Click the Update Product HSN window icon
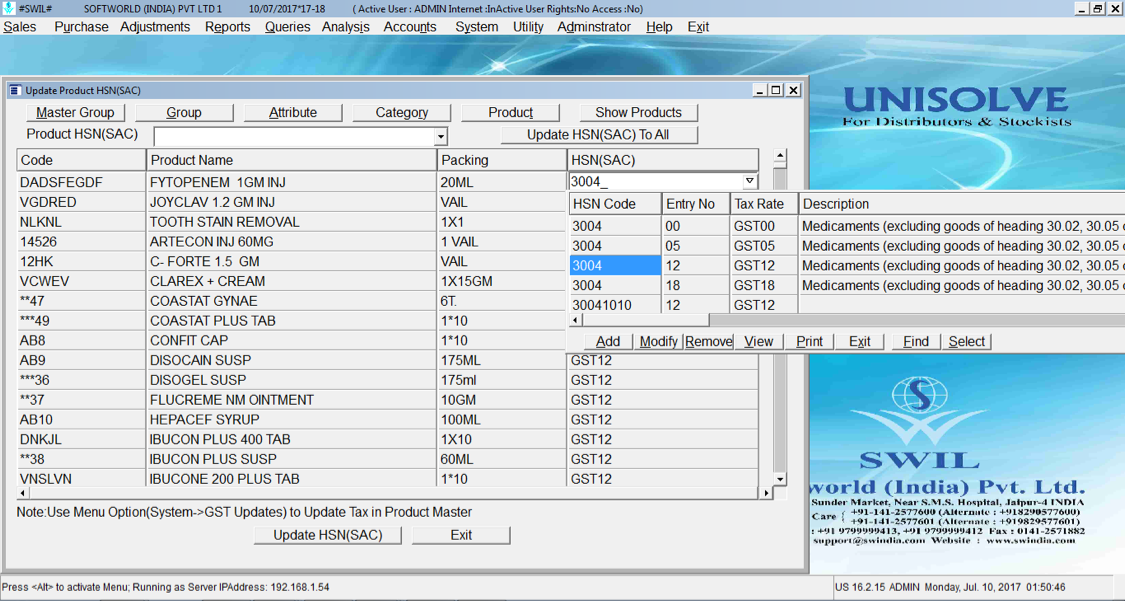The image size is (1125, 601). coord(15,90)
